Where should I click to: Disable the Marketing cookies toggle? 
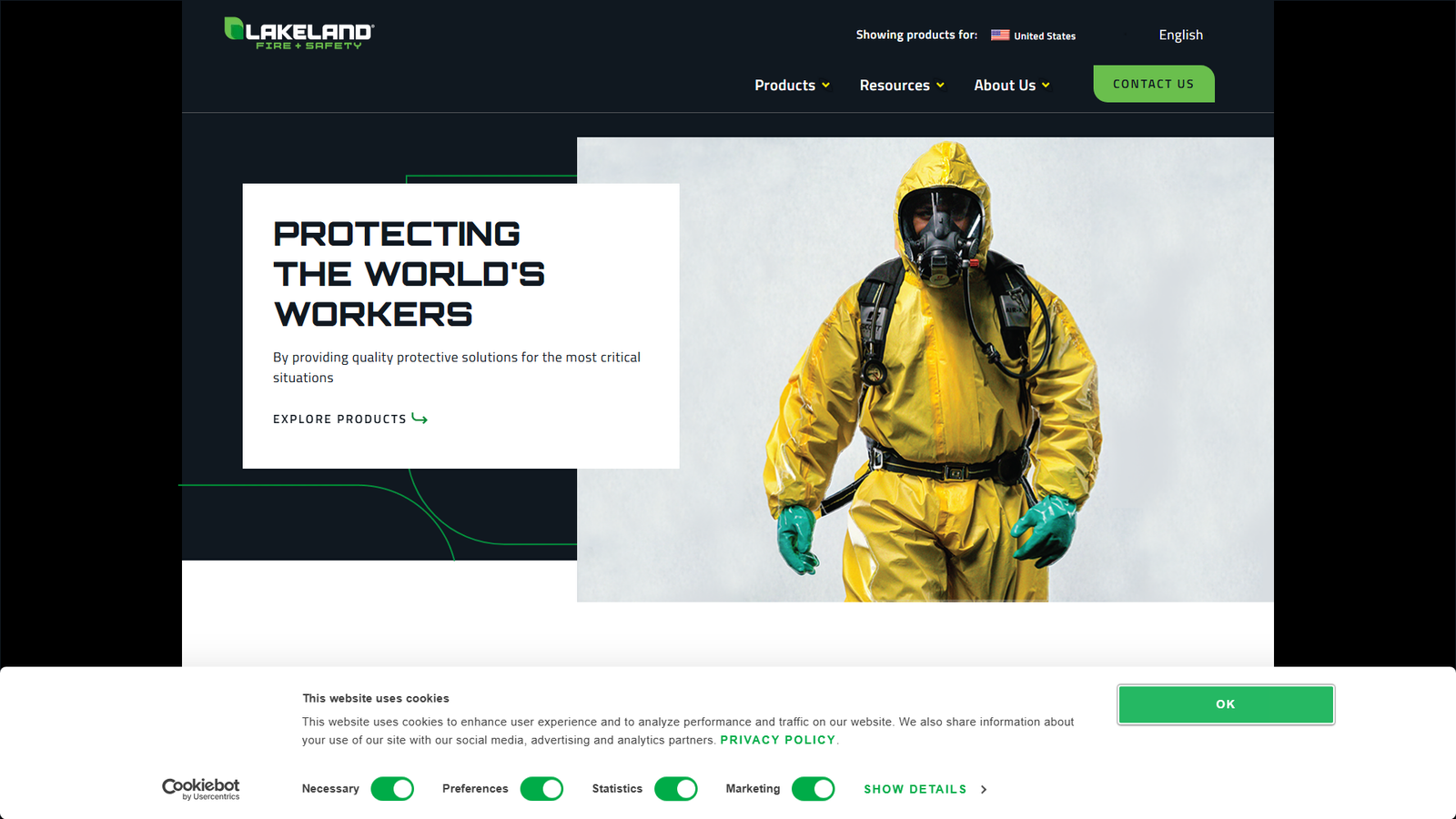pyautogui.click(x=813, y=789)
